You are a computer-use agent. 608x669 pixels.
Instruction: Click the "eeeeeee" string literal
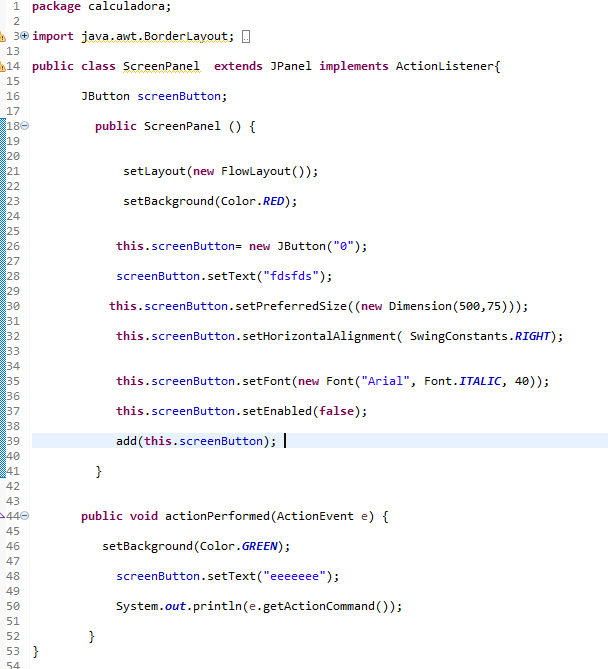tap(294, 576)
